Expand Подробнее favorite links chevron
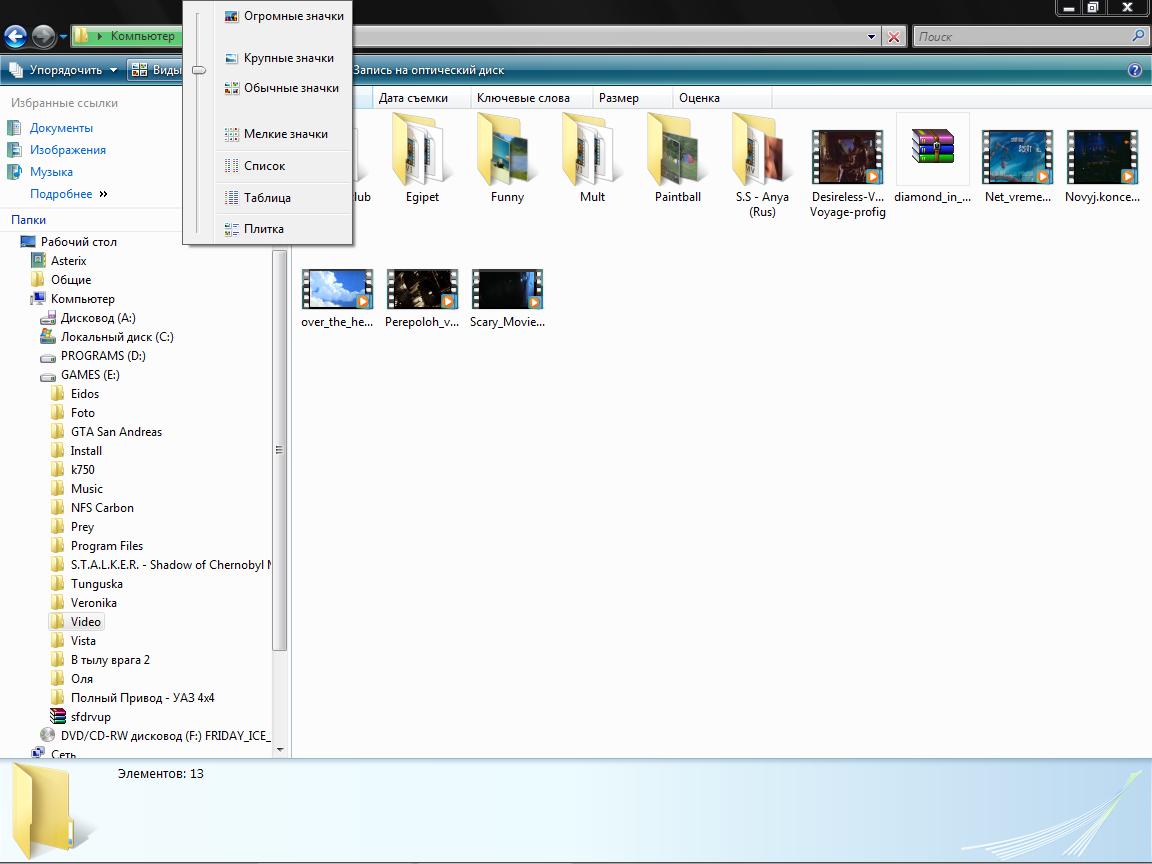 click(103, 194)
